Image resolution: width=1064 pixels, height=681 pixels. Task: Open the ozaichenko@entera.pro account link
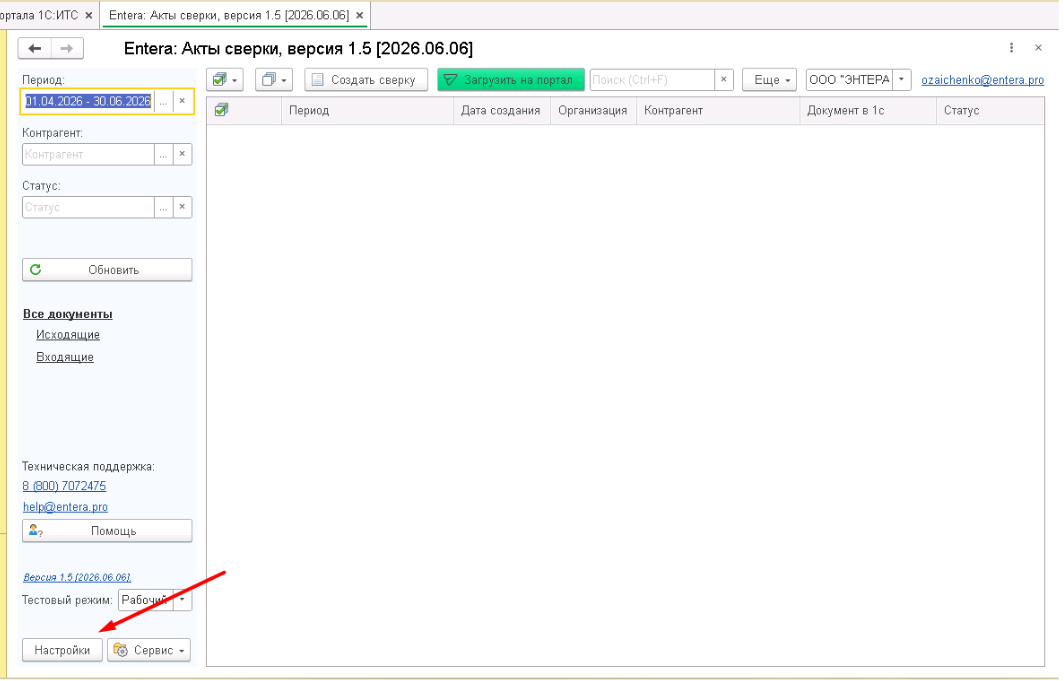point(983,80)
